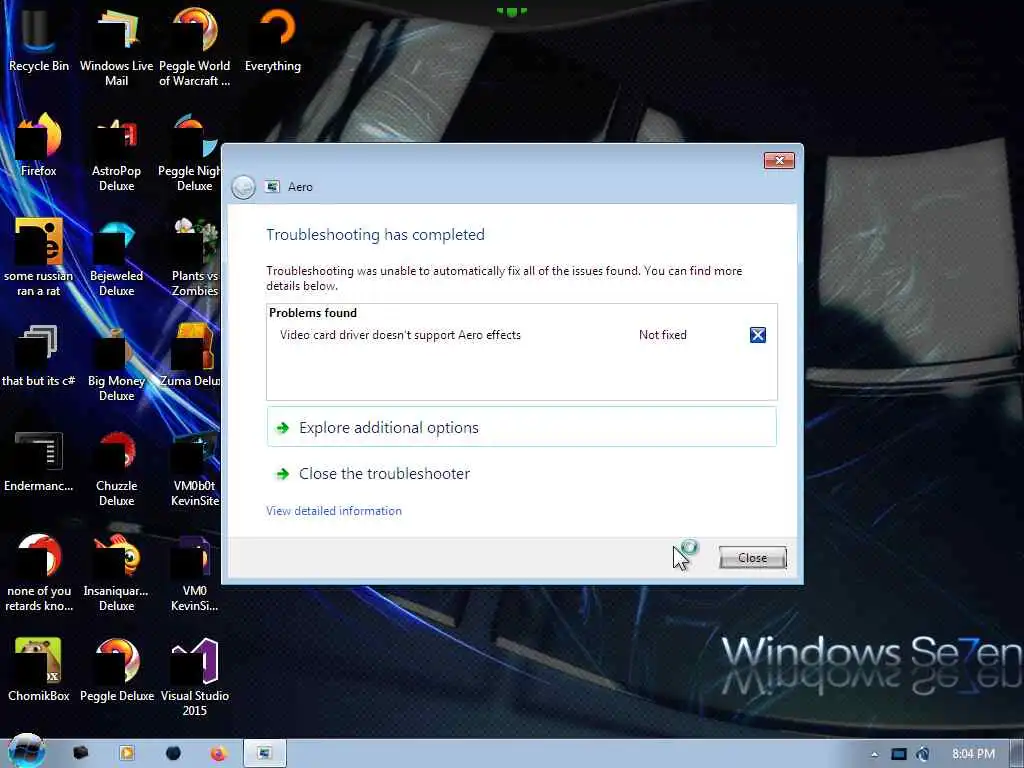
Task: Click Close the troubleshooter option
Action: (x=521, y=473)
